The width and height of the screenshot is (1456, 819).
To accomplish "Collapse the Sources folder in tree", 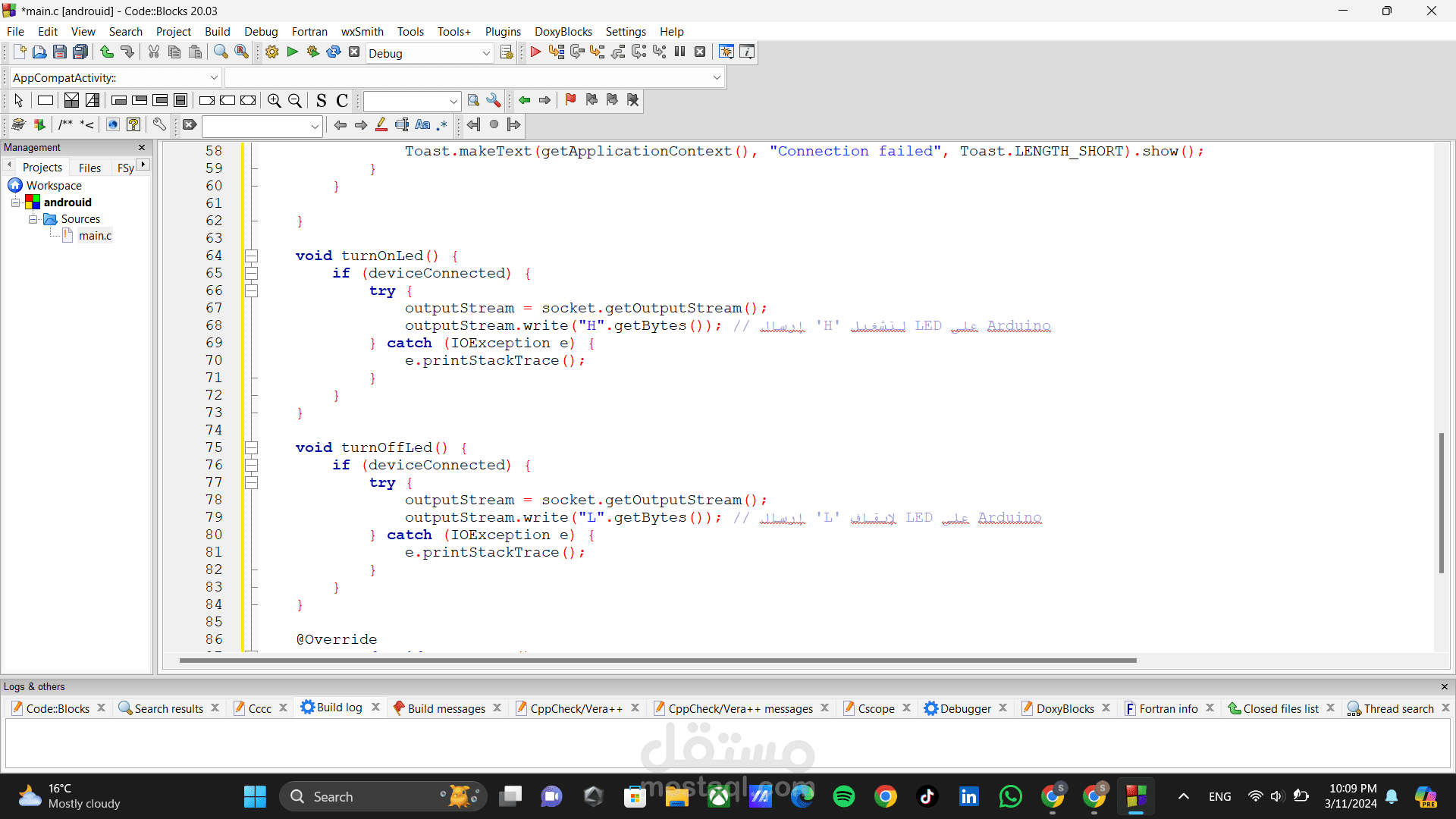I will pos(33,219).
